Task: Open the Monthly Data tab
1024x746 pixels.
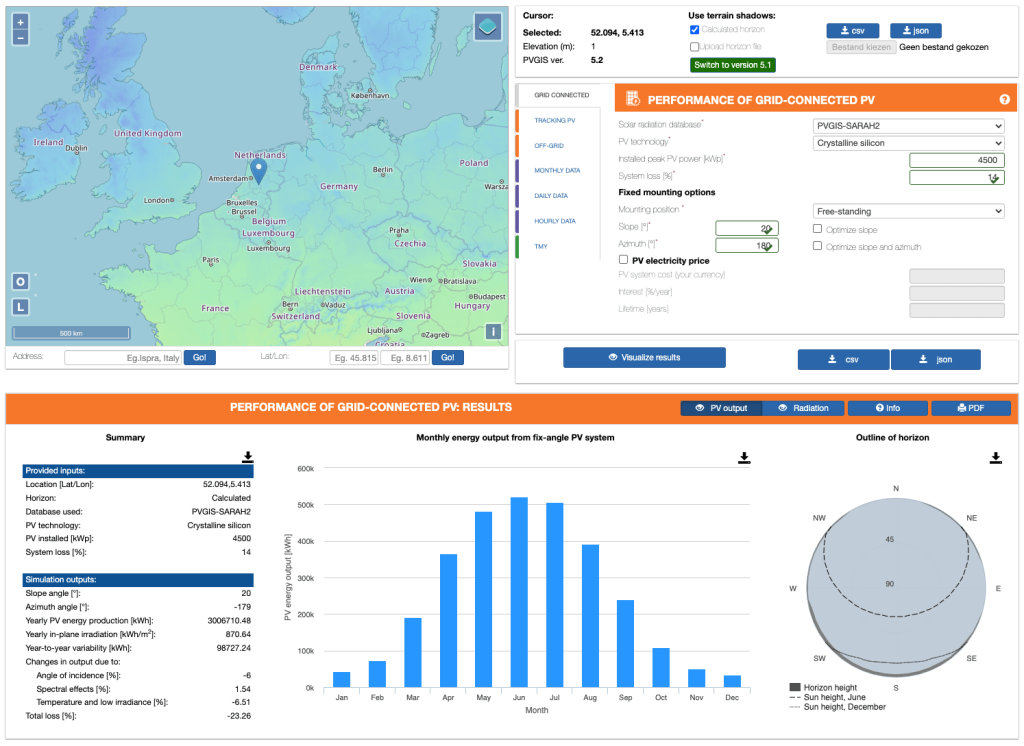Action: pyautogui.click(x=557, y=170)
